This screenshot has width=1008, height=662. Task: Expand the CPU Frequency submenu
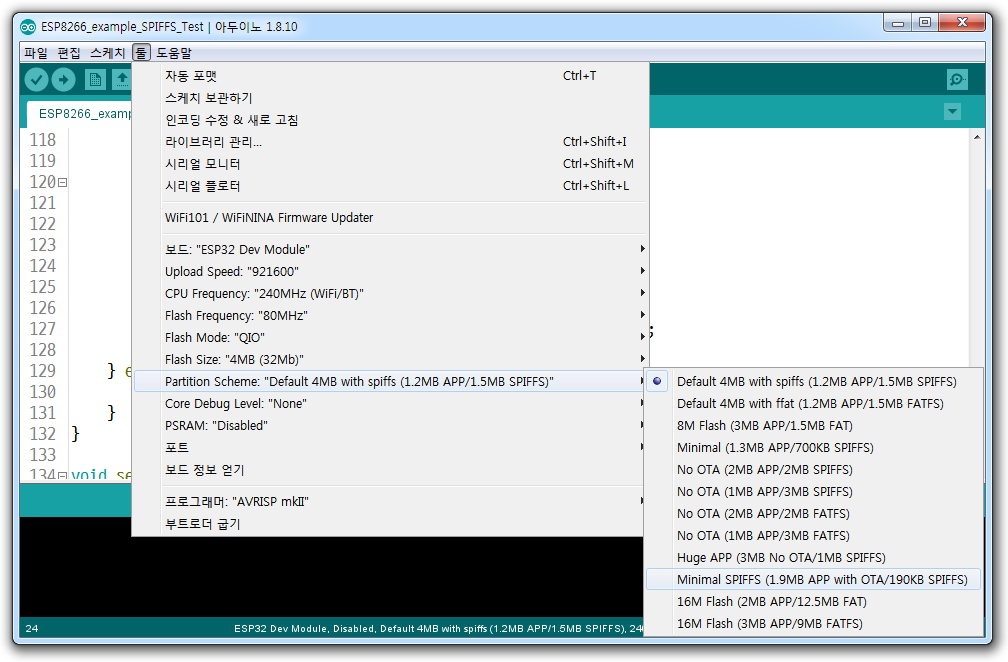pos(390,293)
